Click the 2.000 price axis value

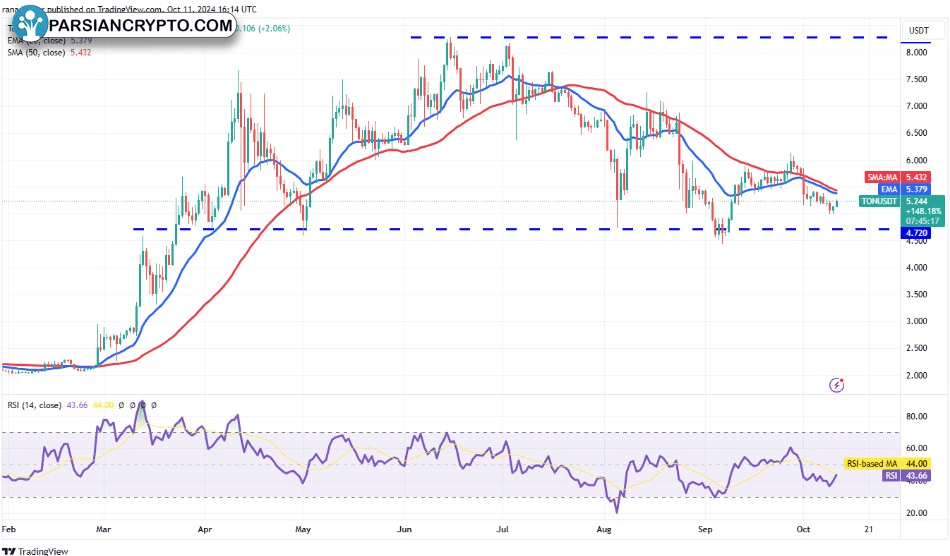coord(917,376)
